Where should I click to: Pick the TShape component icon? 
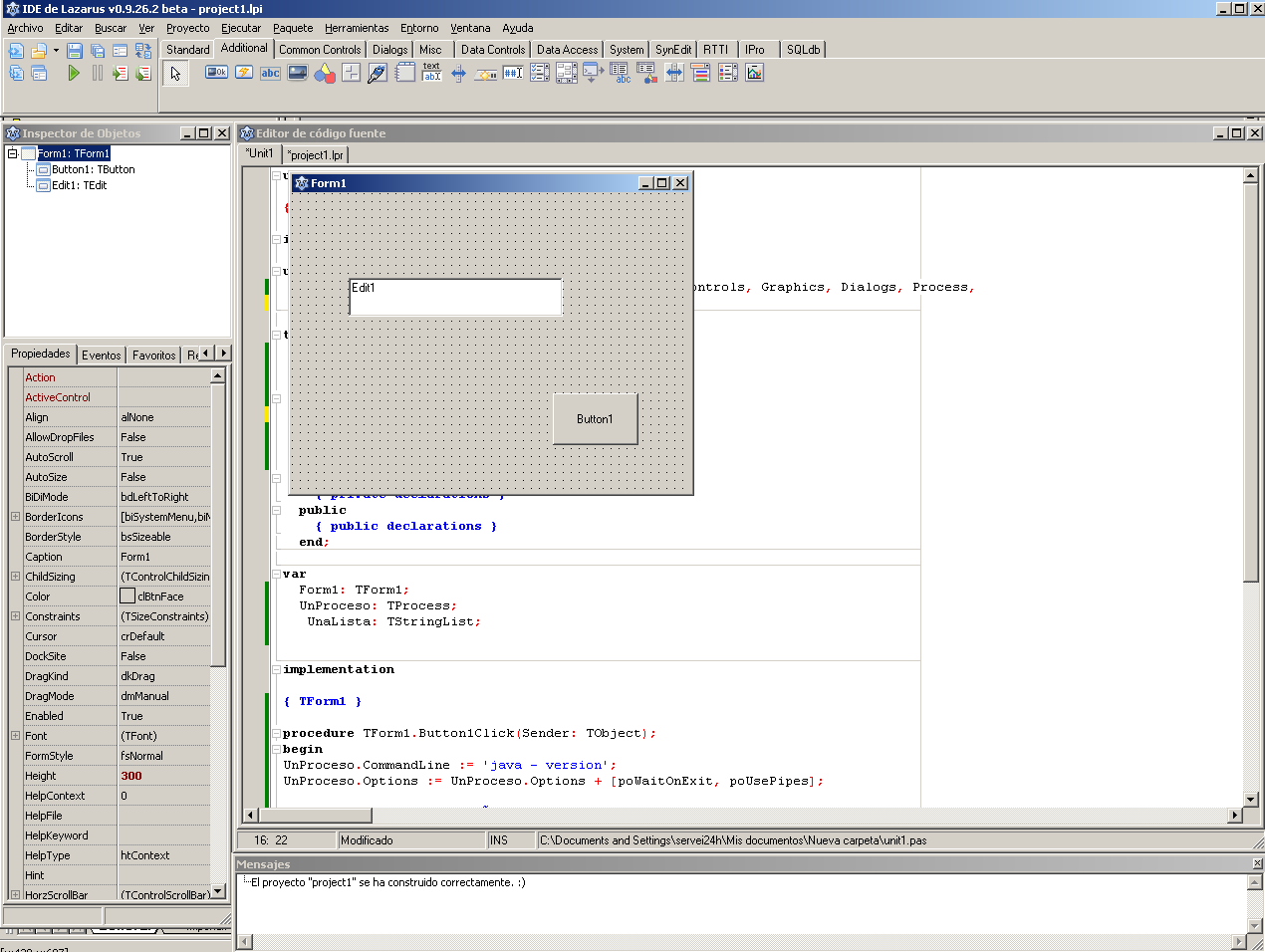[x=325, y=73]
